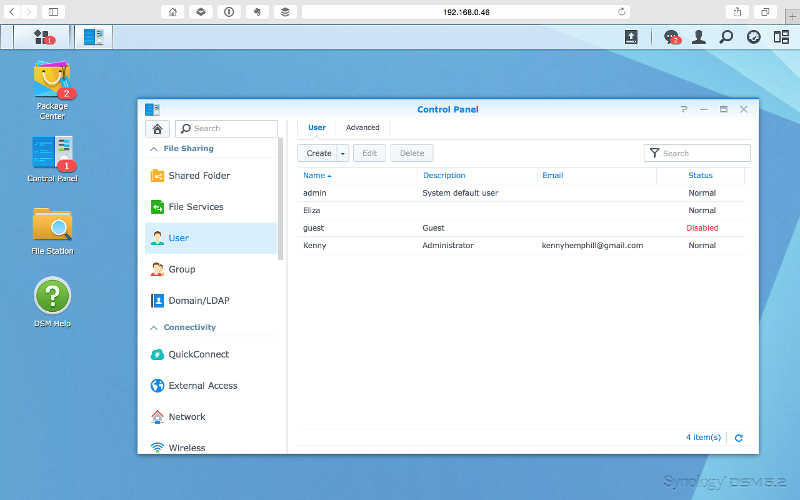800x500 pixels.
Task: Click the 4 item(s) count
Action: tap(703, 437)
